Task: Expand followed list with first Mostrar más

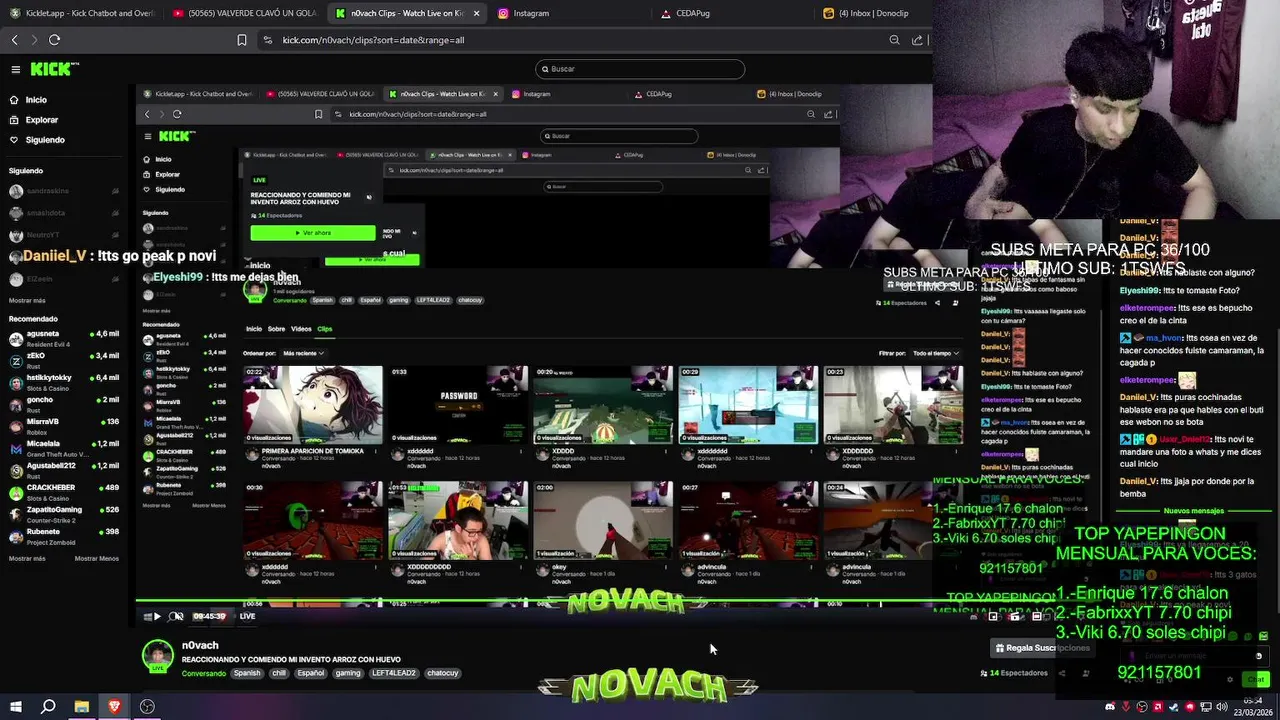Action: point(27,300)
